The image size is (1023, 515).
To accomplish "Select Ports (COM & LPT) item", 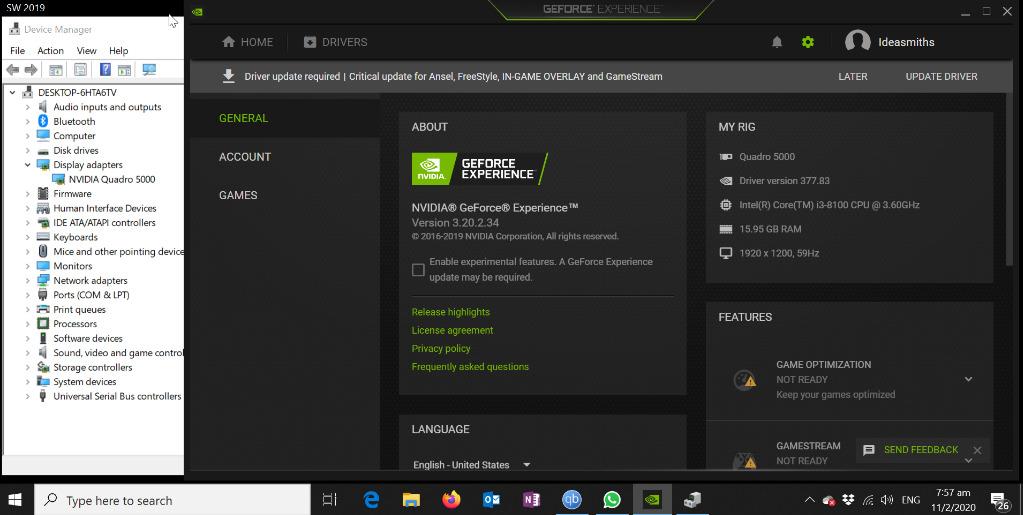I will coord(91,294).
